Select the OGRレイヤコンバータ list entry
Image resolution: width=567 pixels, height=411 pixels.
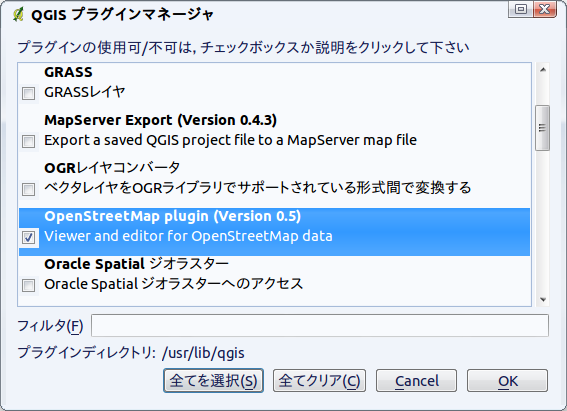274,177
